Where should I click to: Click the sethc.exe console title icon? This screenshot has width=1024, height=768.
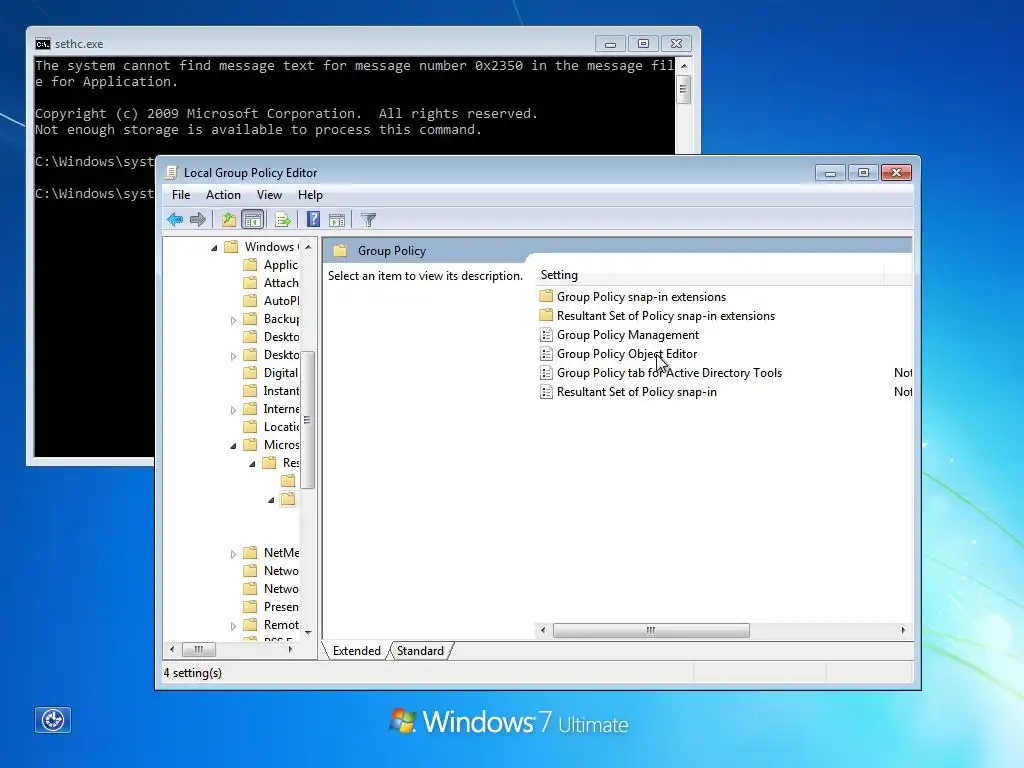tap(42, 44)
